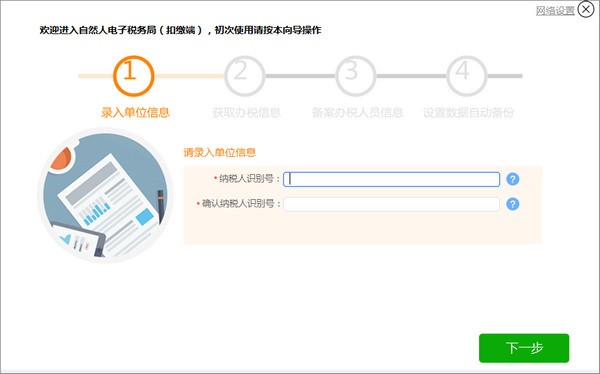Click help icon beside 纳税人识别号 field

512,179
